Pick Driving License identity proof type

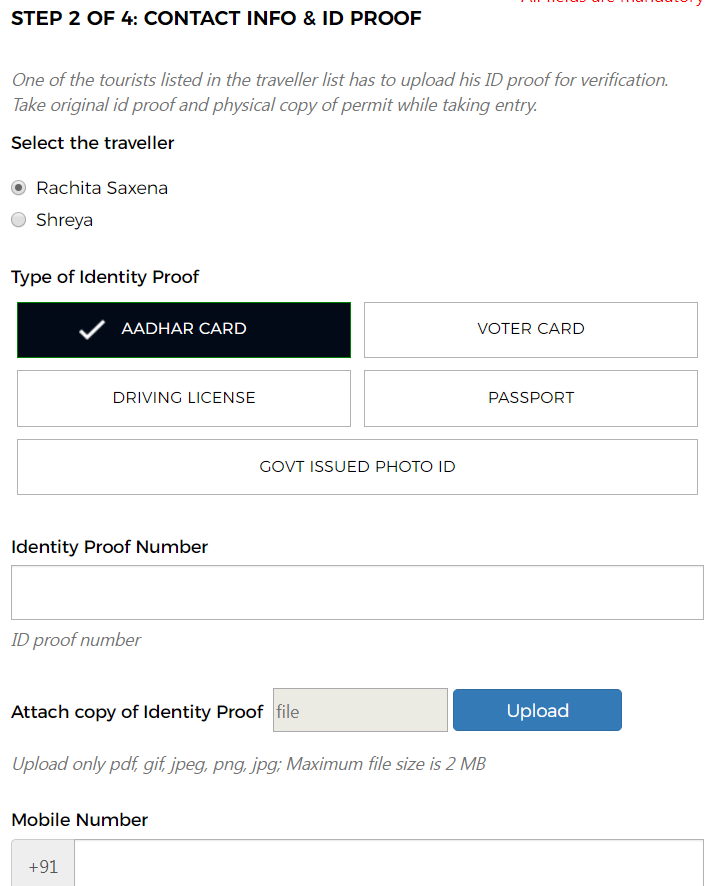click(x=184, y=398)
